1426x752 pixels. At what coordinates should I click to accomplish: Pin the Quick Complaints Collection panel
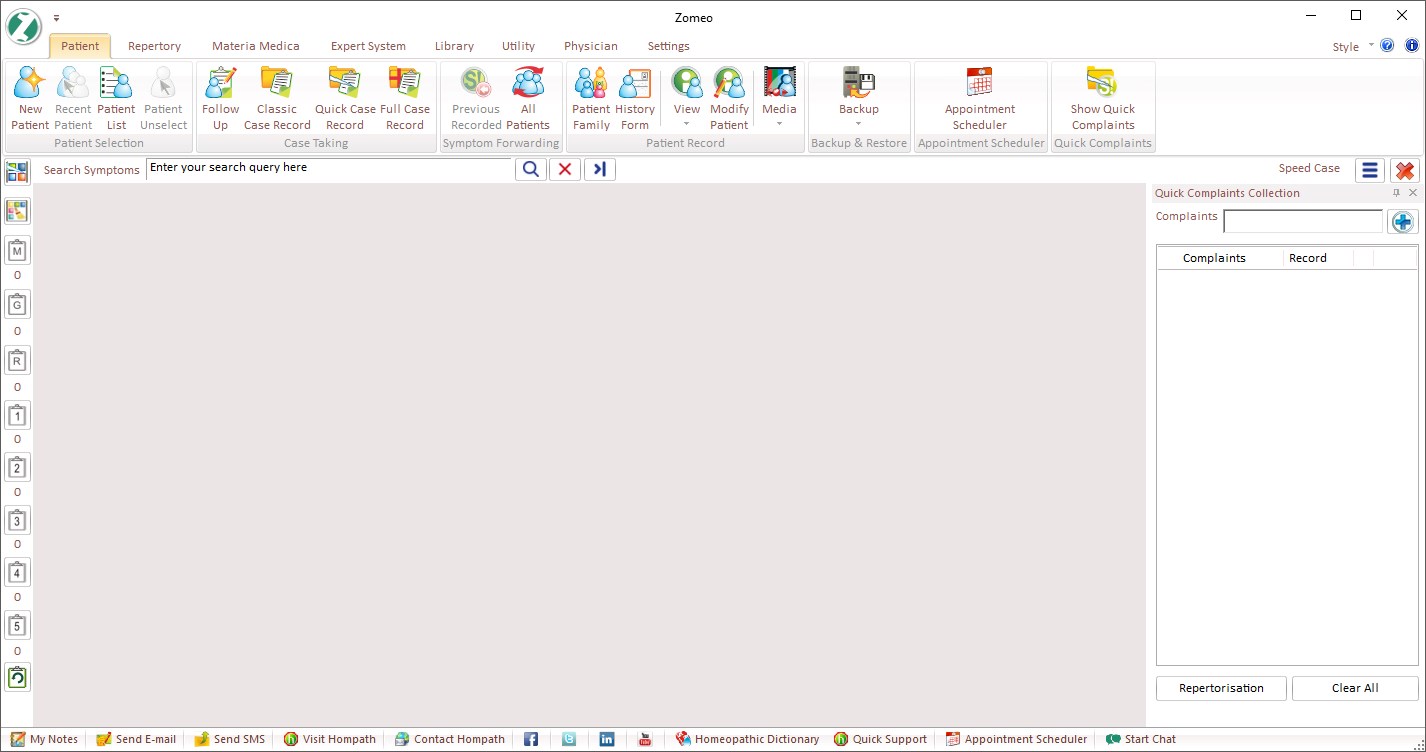[1397, 193]
